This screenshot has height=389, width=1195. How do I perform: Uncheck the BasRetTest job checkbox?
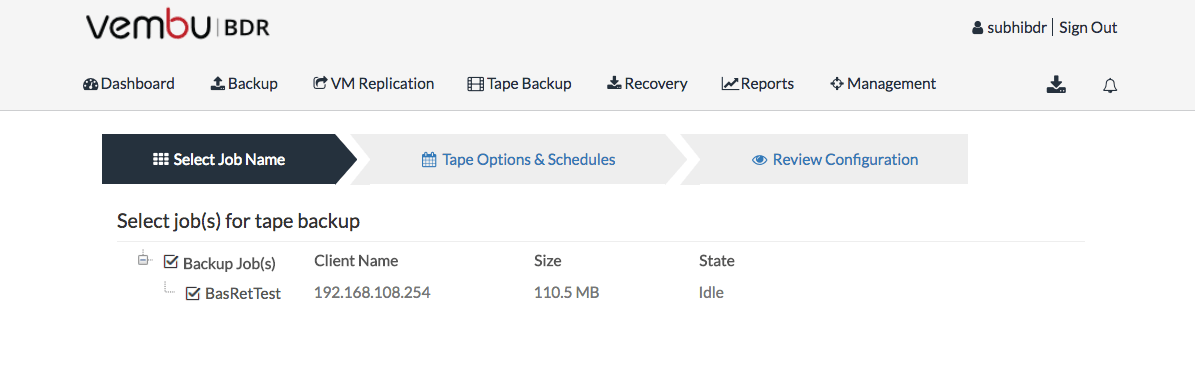coord(193,293)
